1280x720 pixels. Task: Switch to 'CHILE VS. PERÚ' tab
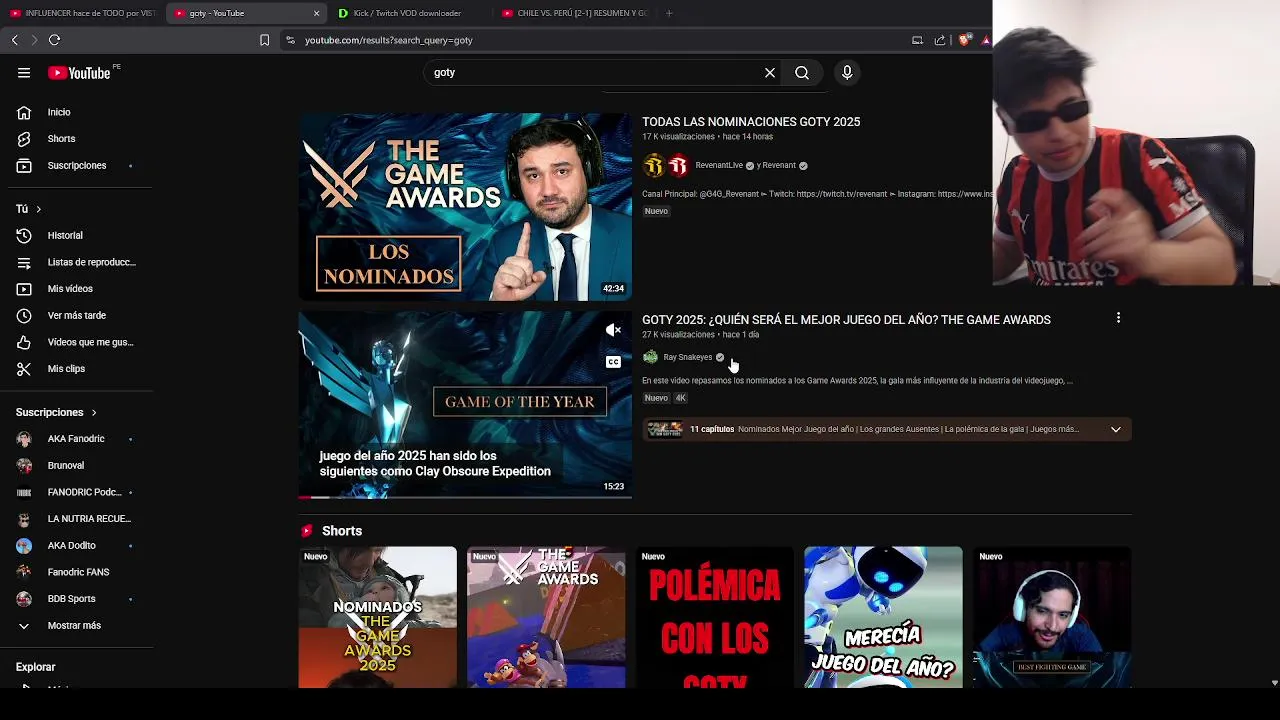(x=575, y=13)
